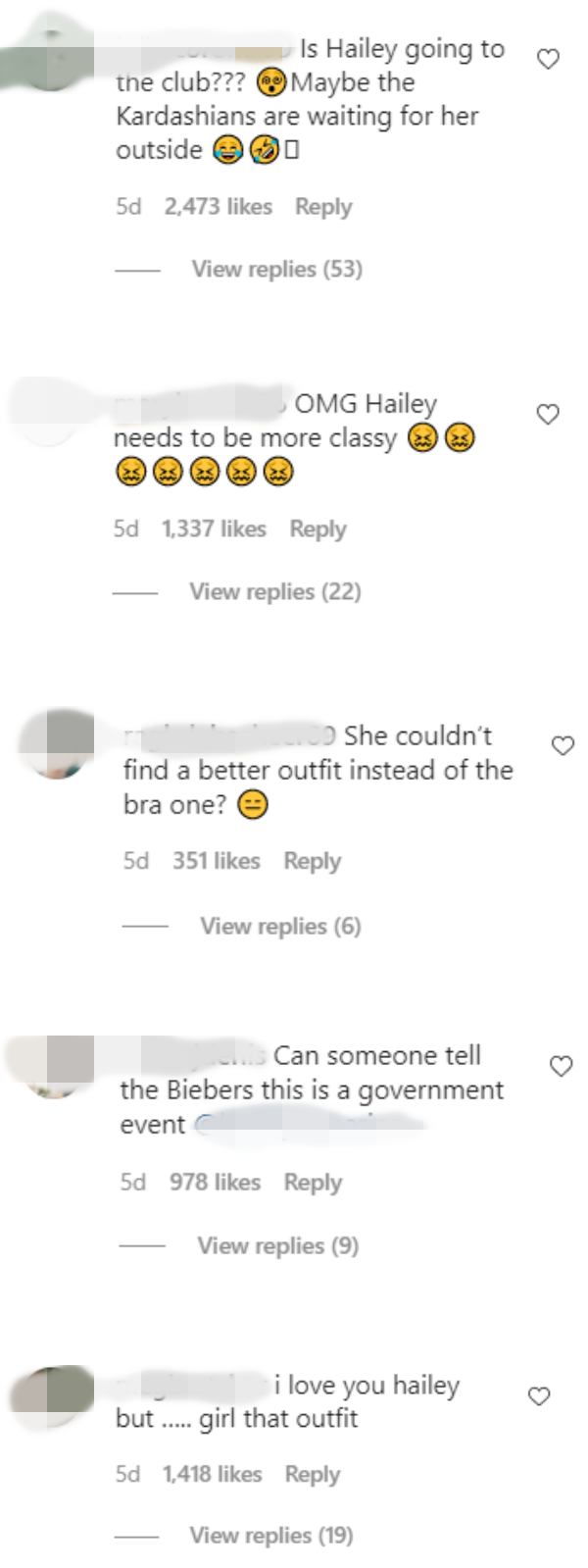
Task: Expand View replies (22)
Action: coord(275,592)
